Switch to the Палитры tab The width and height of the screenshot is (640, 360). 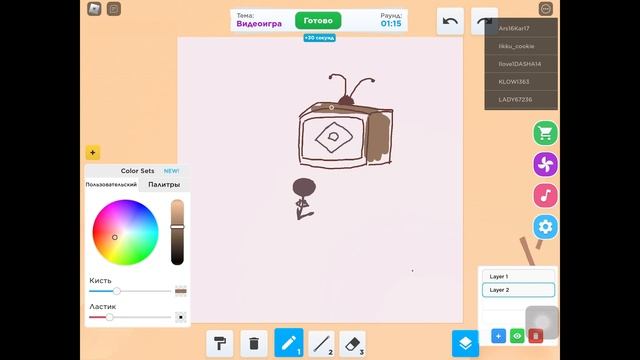164,184
